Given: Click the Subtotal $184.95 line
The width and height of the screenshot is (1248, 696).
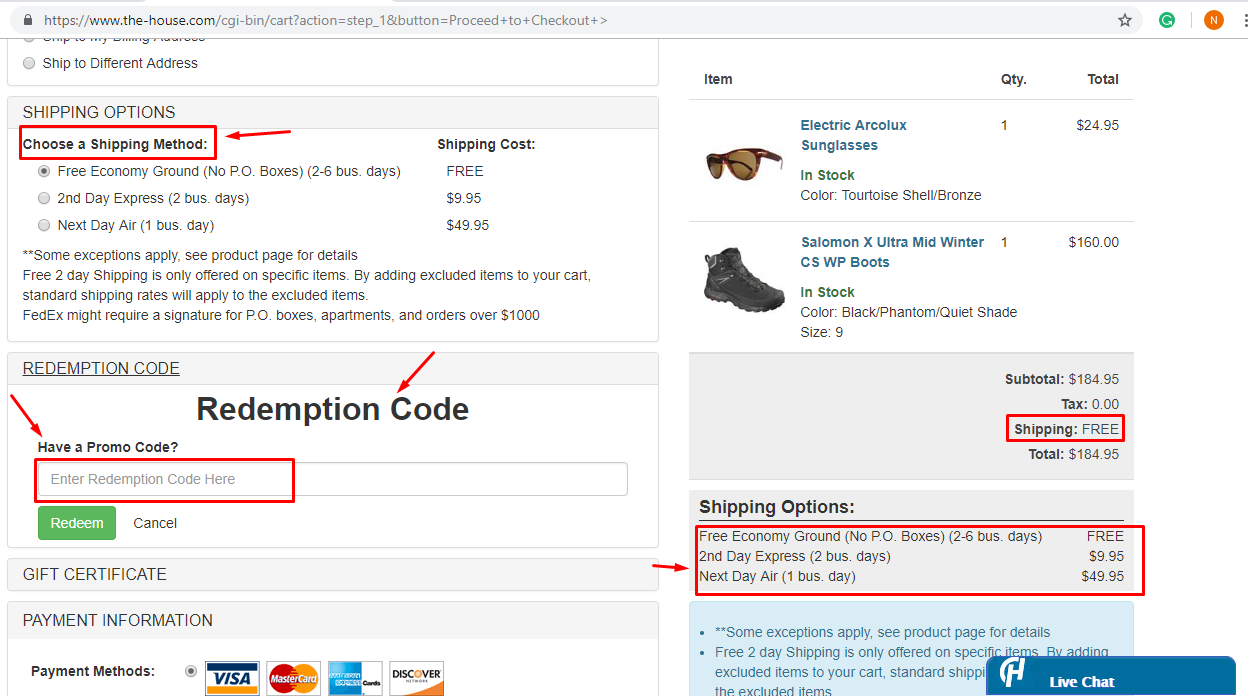Looking at the screenshot, I should 1062,379.
